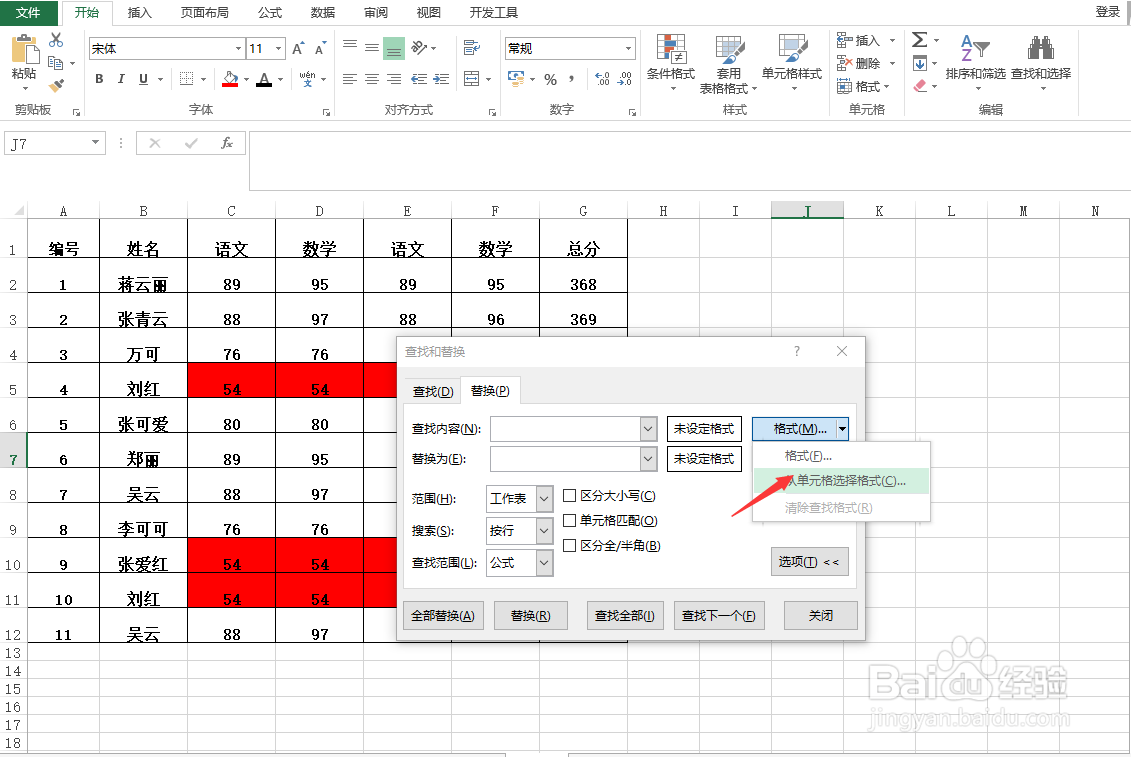This screenshot has width=1131, height=757.
Task: Check the 区分大小写 checkbox
Action: pyautogui.click(x=569, y=496)
